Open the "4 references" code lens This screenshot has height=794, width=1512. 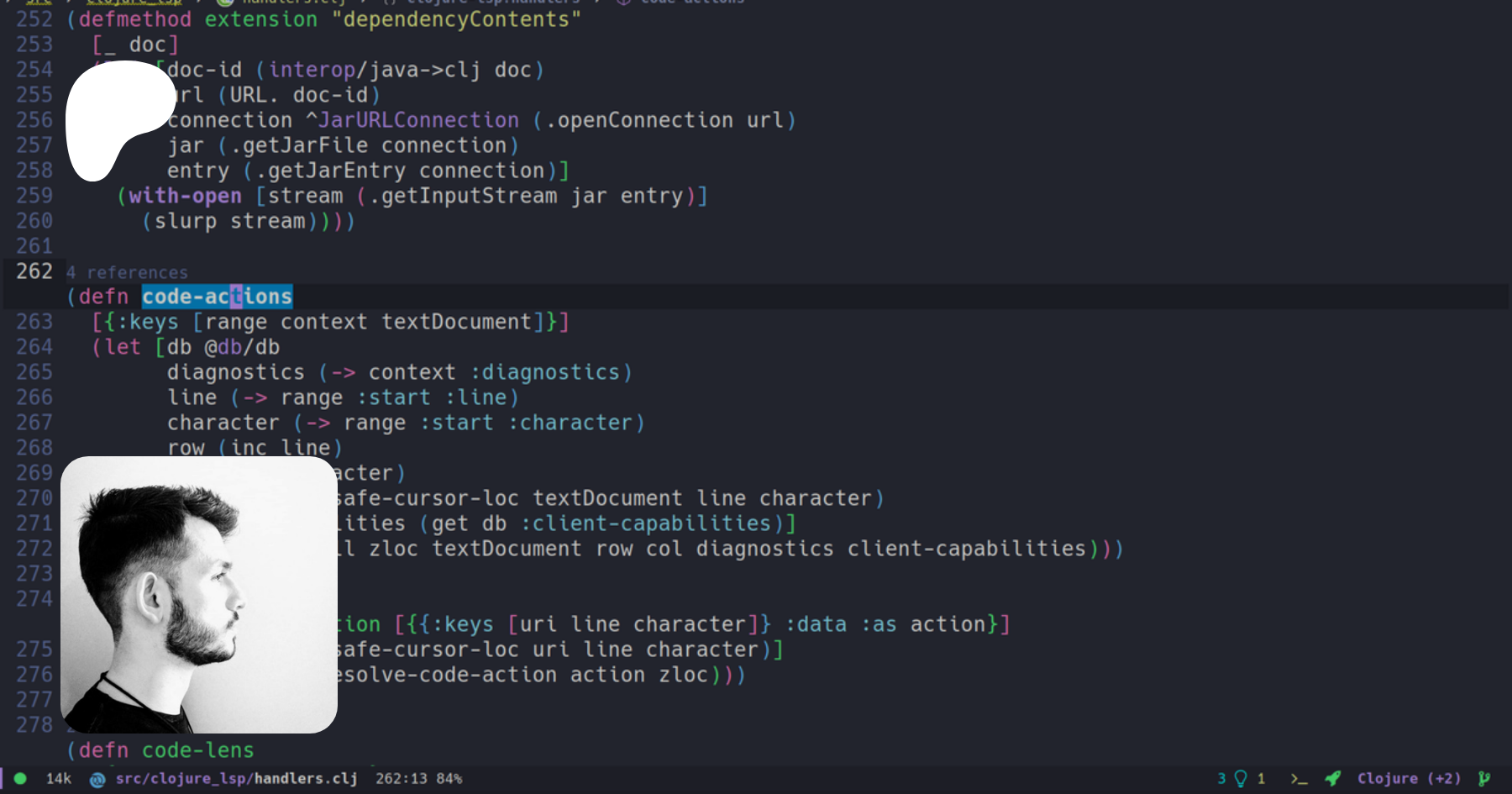[x=128, y=273]
